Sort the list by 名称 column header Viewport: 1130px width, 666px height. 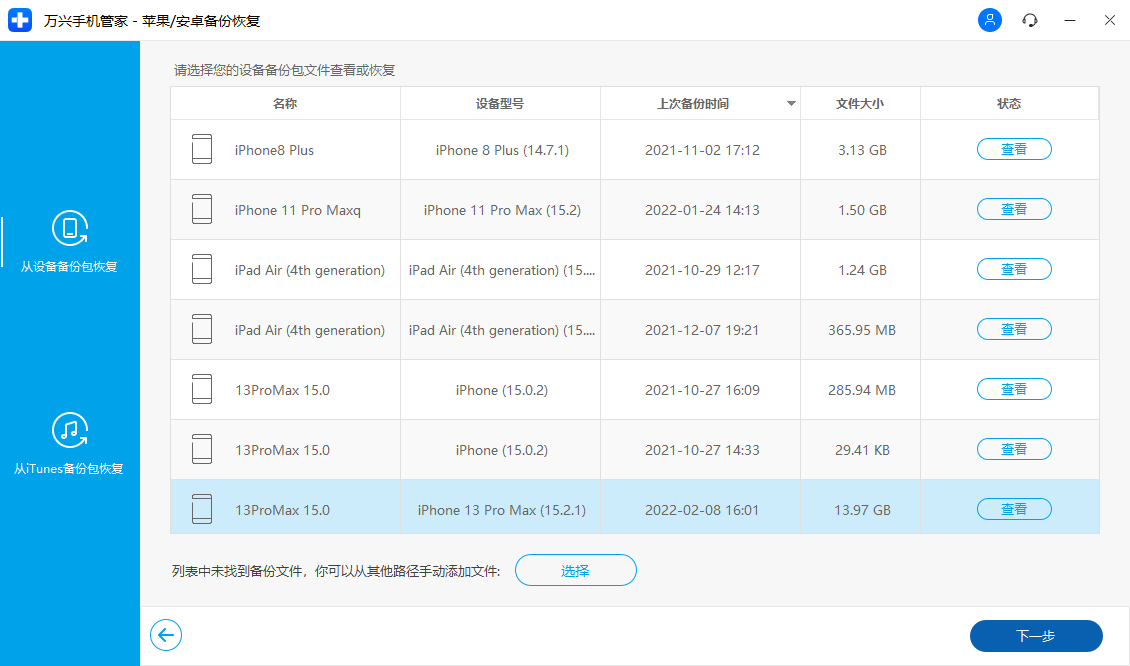tap(284, 103)
